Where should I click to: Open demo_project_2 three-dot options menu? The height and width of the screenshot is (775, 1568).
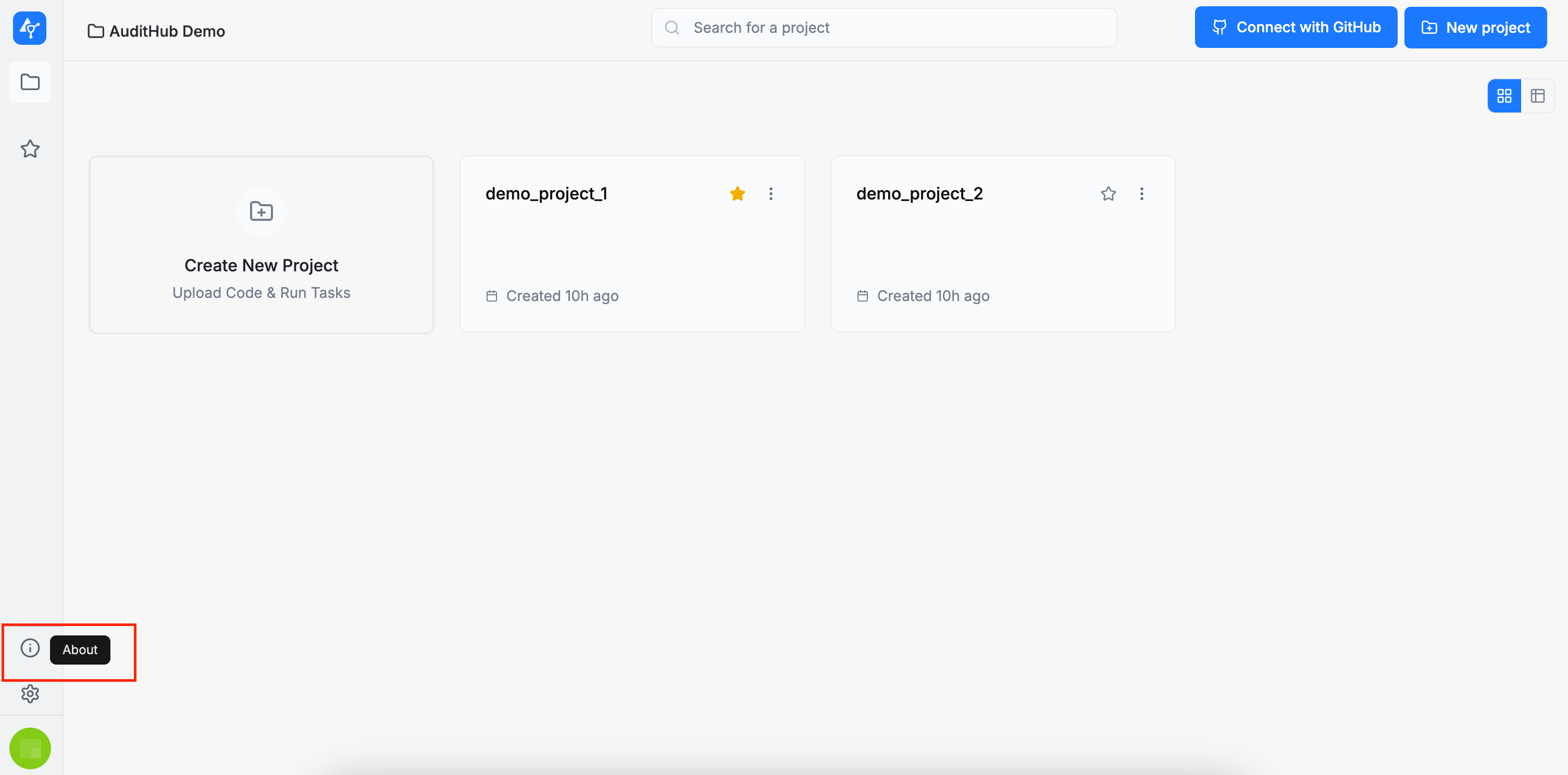click(x=1141, y=194)
